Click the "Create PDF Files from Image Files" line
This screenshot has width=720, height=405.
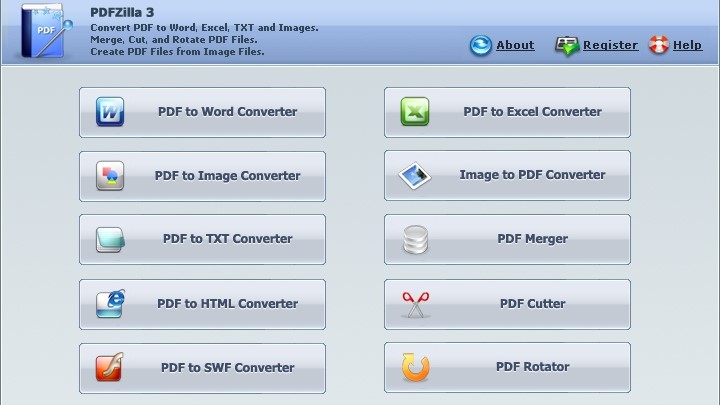pyautogui.click(x=177, y=51)
